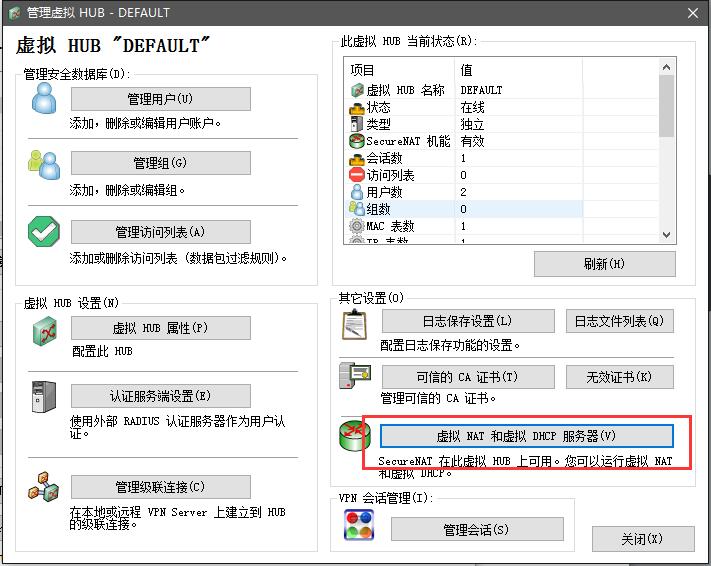Click the CA certificate computer icon
Image resolution: width=711 pixels, height=566 pixels.
point(355,375)
